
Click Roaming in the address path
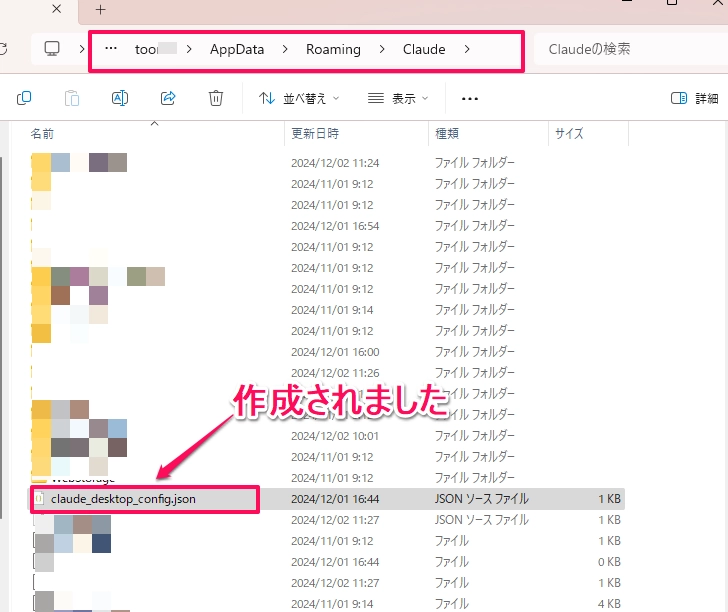click(333, 49)
